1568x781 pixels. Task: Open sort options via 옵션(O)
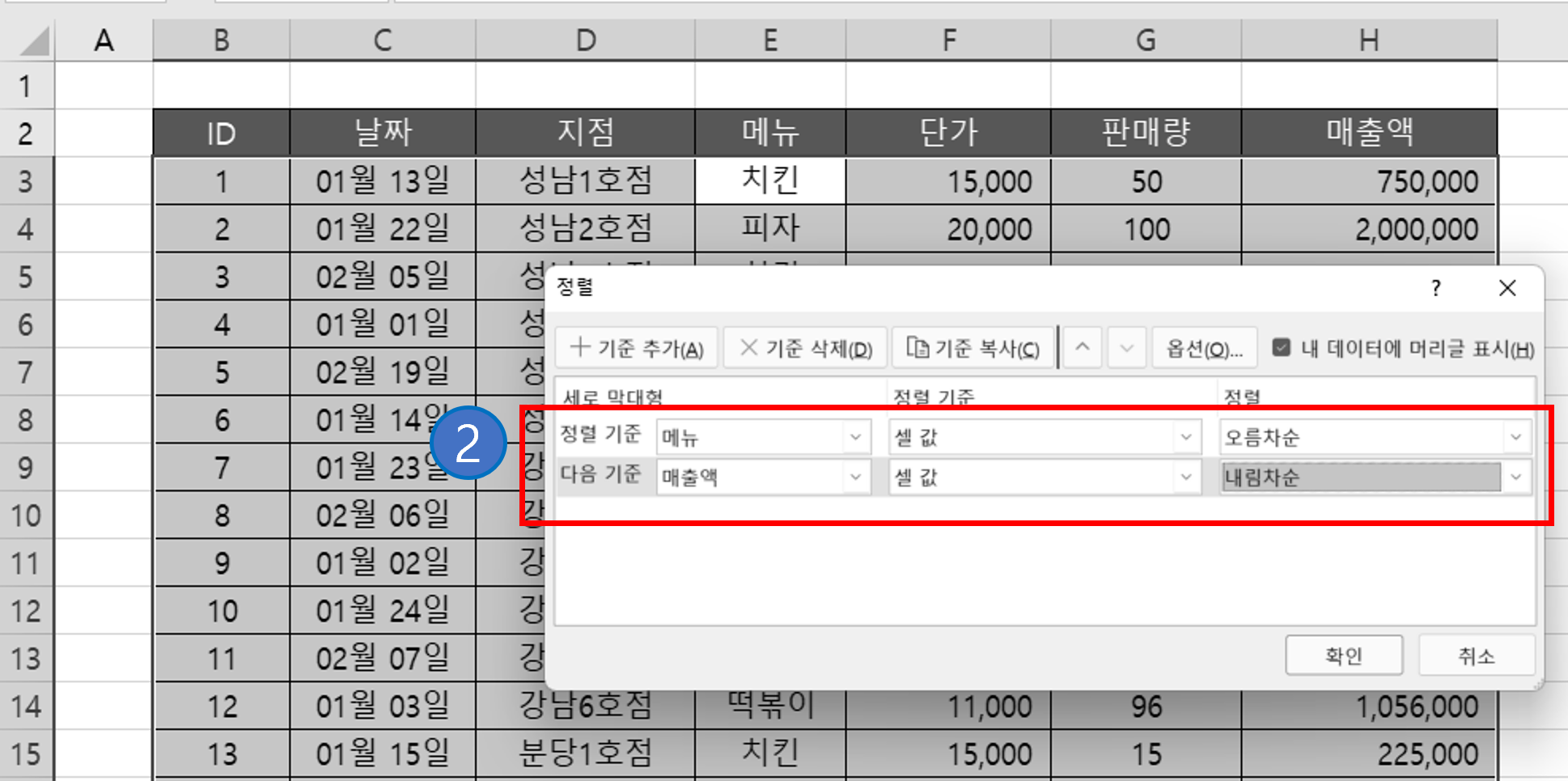click(1204, 347)
